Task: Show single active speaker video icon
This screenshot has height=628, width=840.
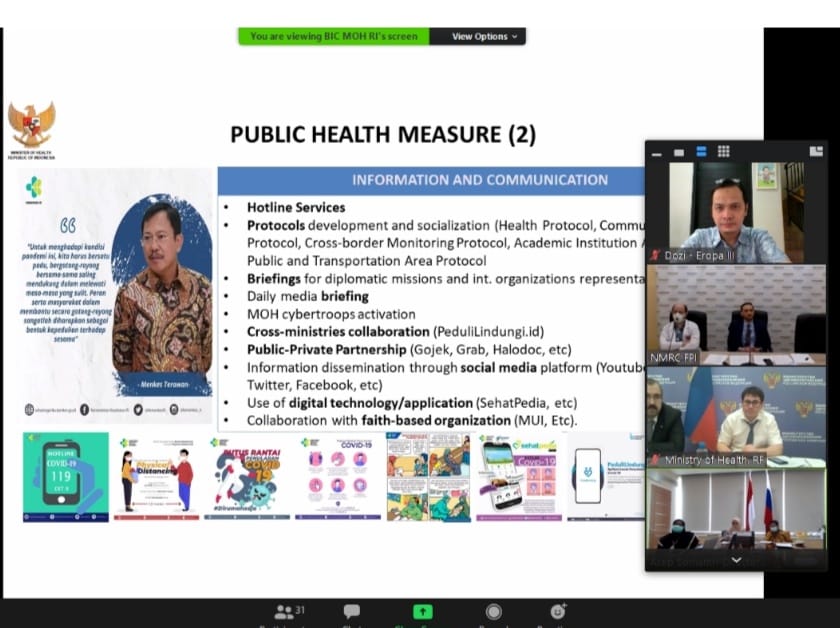Action: coord(679,152)
